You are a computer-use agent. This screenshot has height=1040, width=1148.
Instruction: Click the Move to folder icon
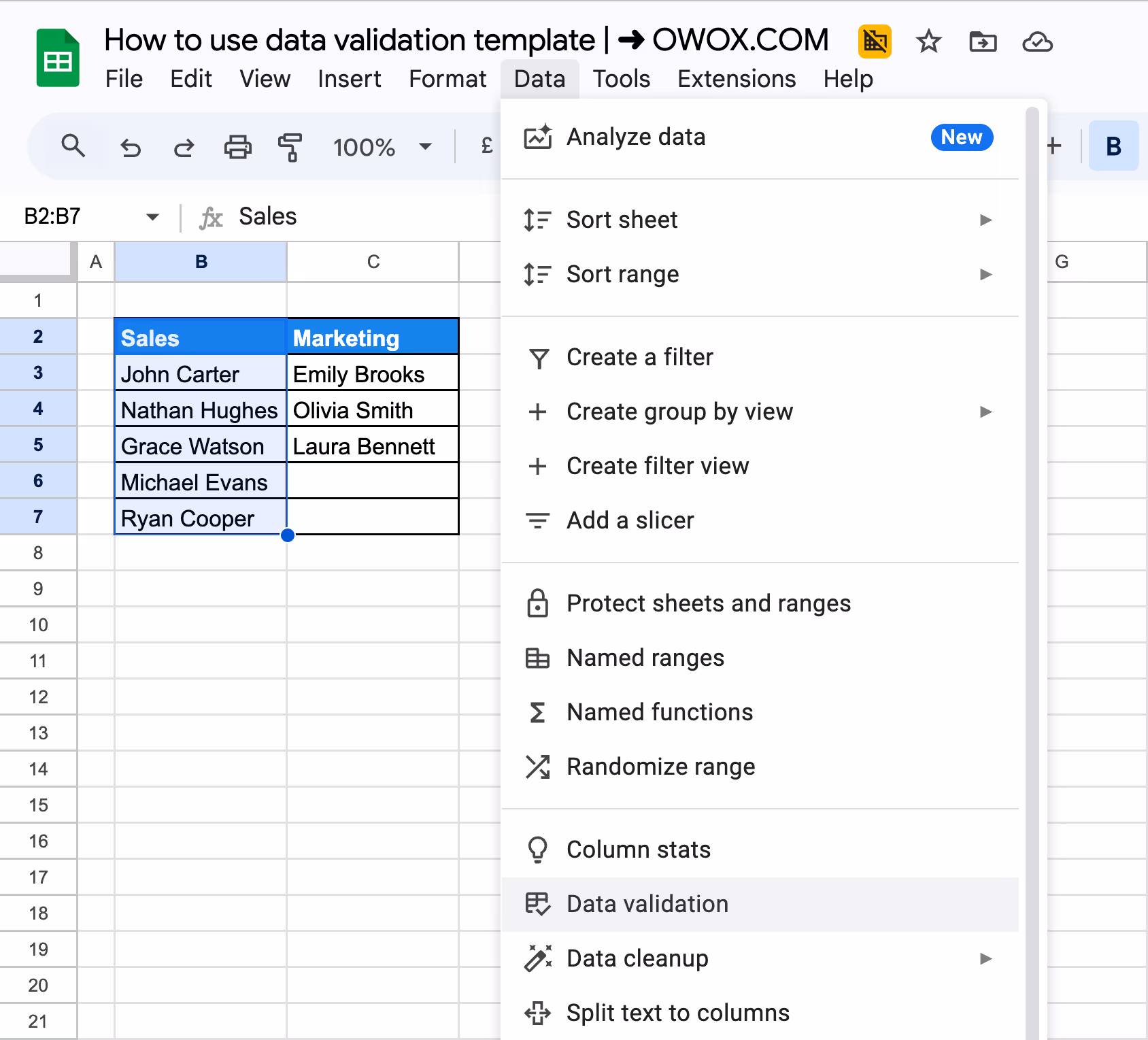[983, 41]
